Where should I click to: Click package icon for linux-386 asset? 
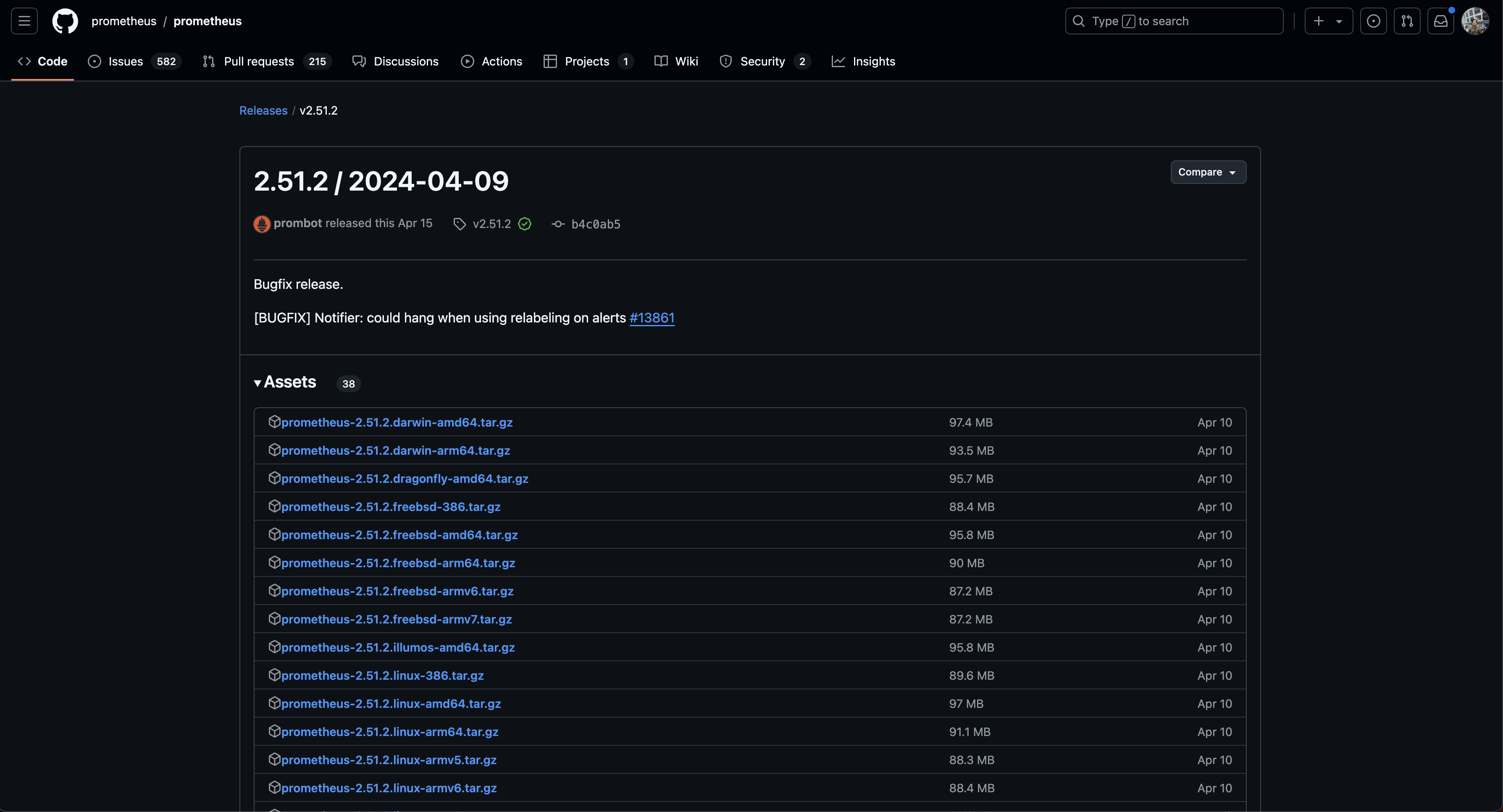pos(274,675)
